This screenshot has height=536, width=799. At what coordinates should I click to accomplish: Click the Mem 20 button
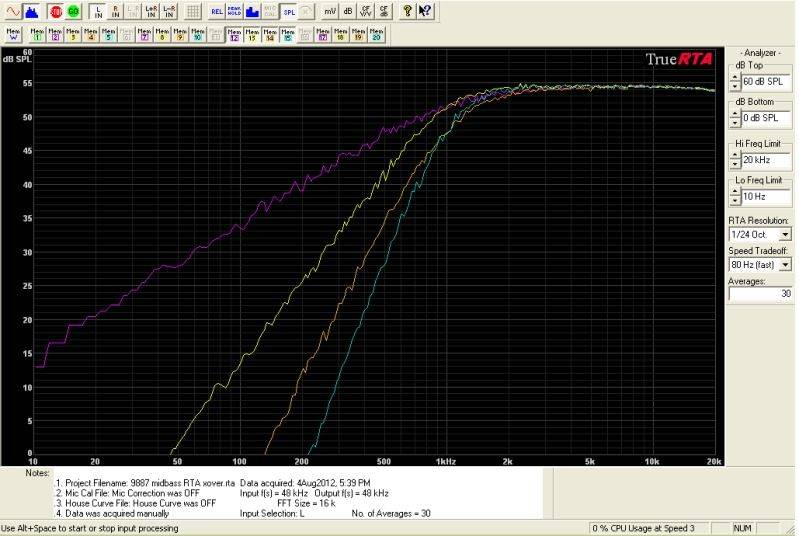376,35
